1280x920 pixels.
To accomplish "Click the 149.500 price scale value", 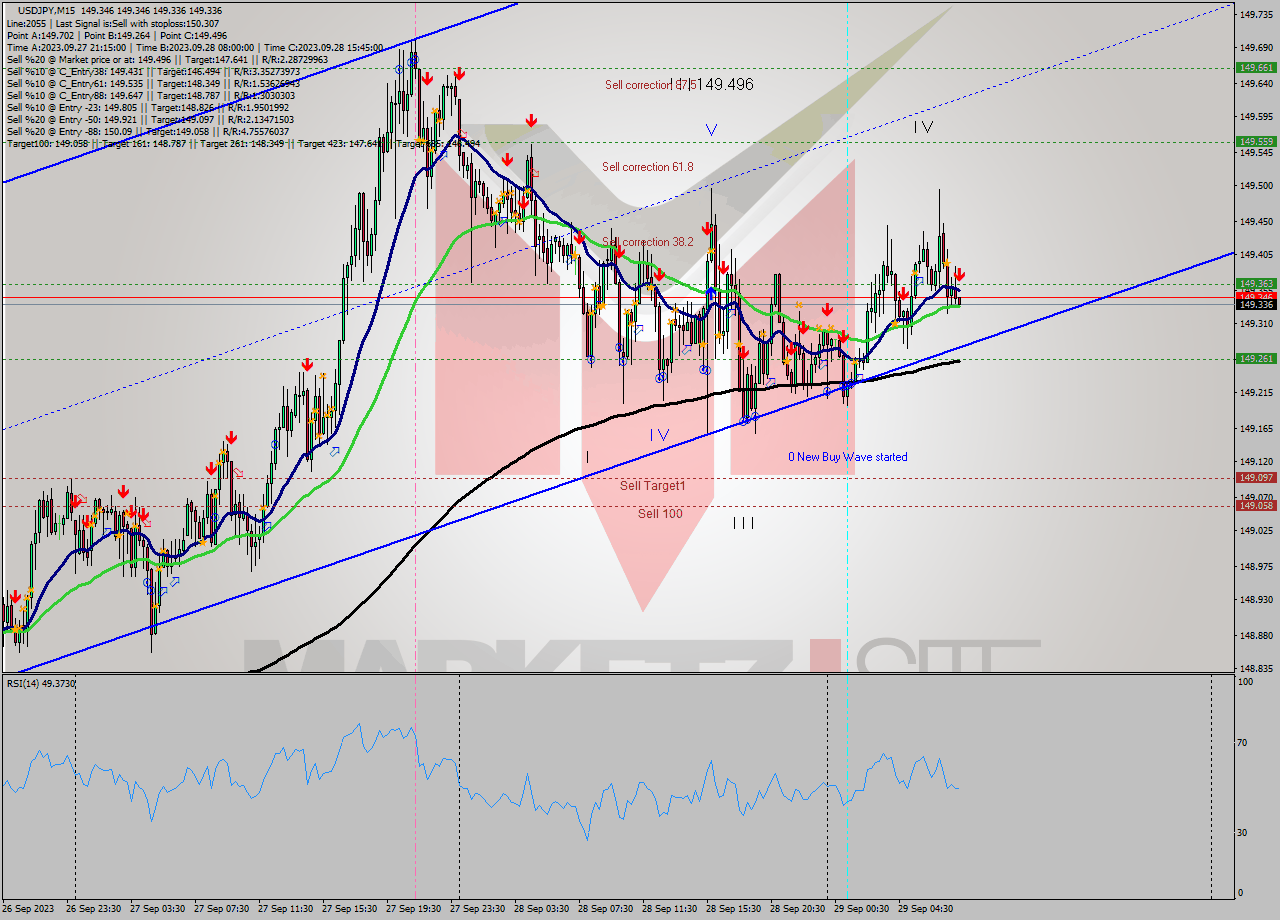I will pyautogui.click(x=1256, y=186).
